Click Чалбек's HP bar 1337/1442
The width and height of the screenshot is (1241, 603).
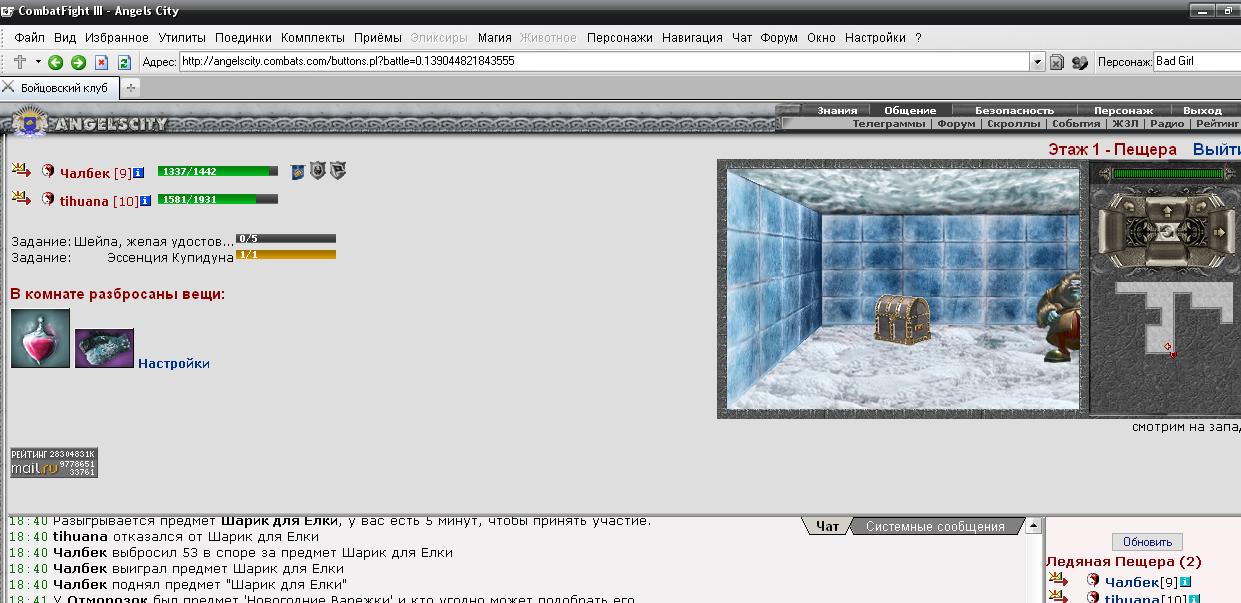[x=218, y=171]
